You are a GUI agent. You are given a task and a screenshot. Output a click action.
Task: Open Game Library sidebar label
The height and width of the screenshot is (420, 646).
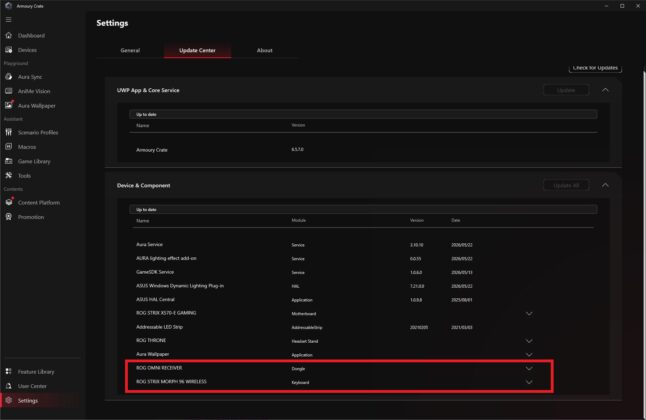[34, 161]
